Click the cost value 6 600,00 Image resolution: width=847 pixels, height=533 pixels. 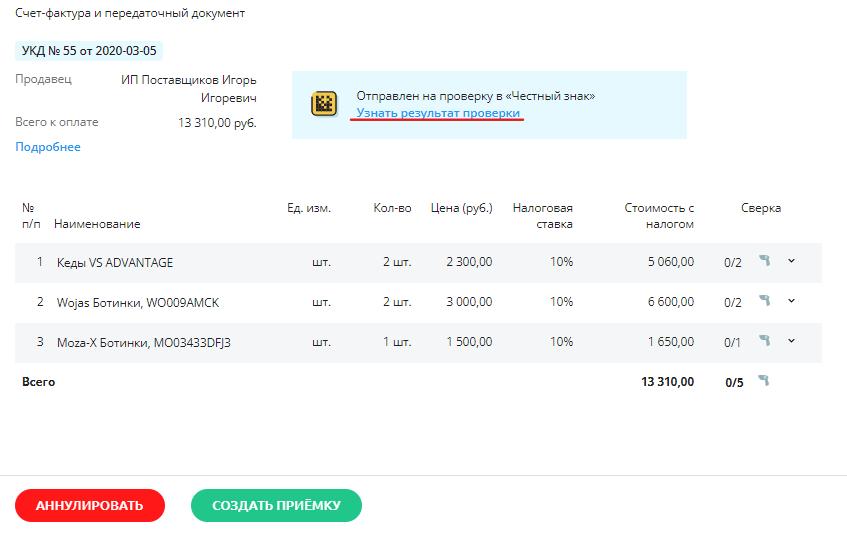(671, 302)
